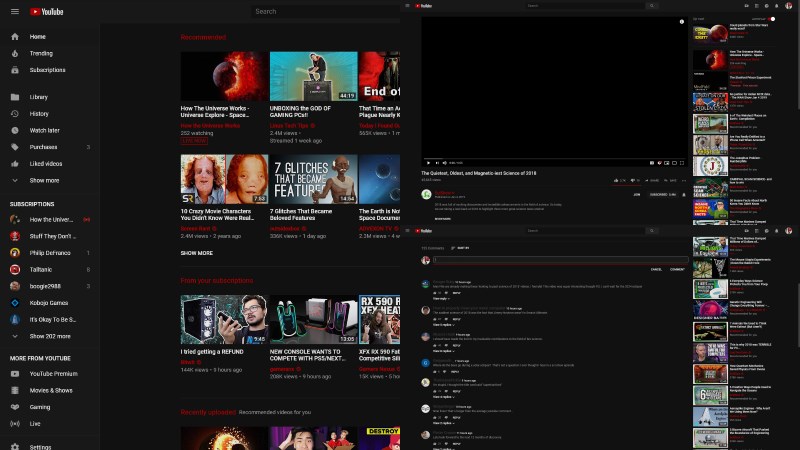Open the Live broadcast icon in sidebar
800x450 pixels.
[15, 423]
